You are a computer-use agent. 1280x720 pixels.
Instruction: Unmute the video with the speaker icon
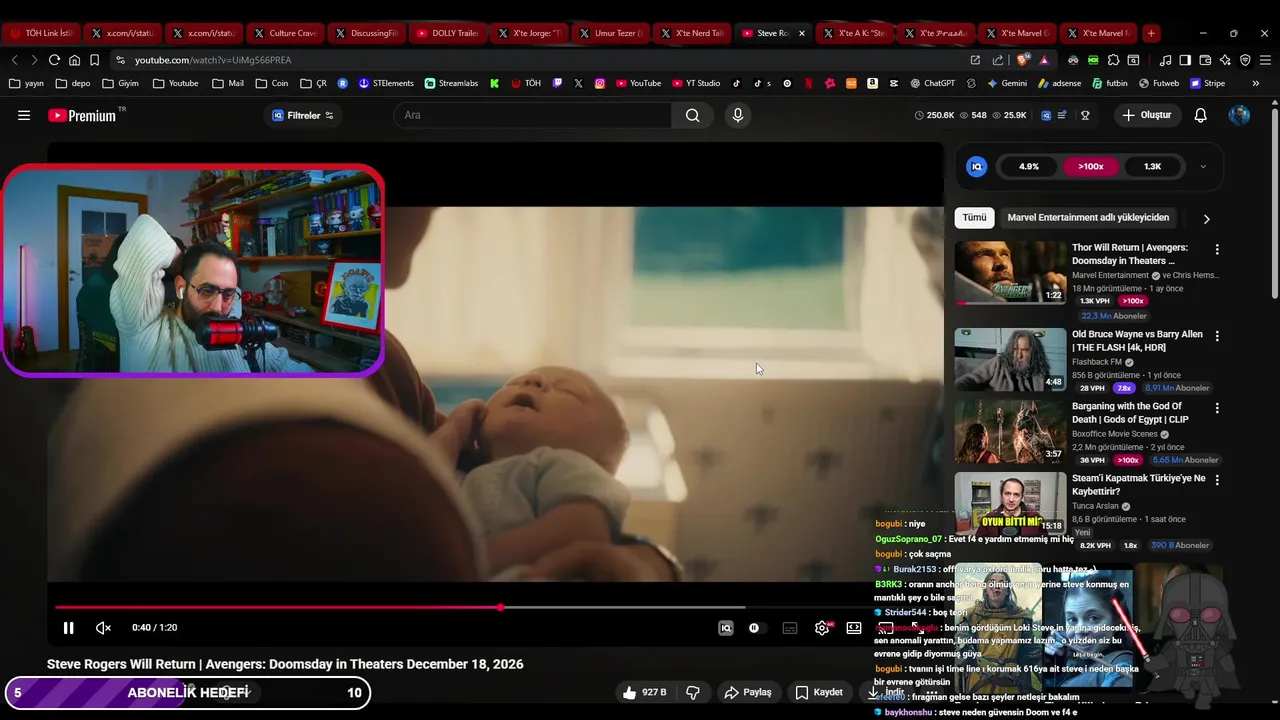[x=103, y=628]
